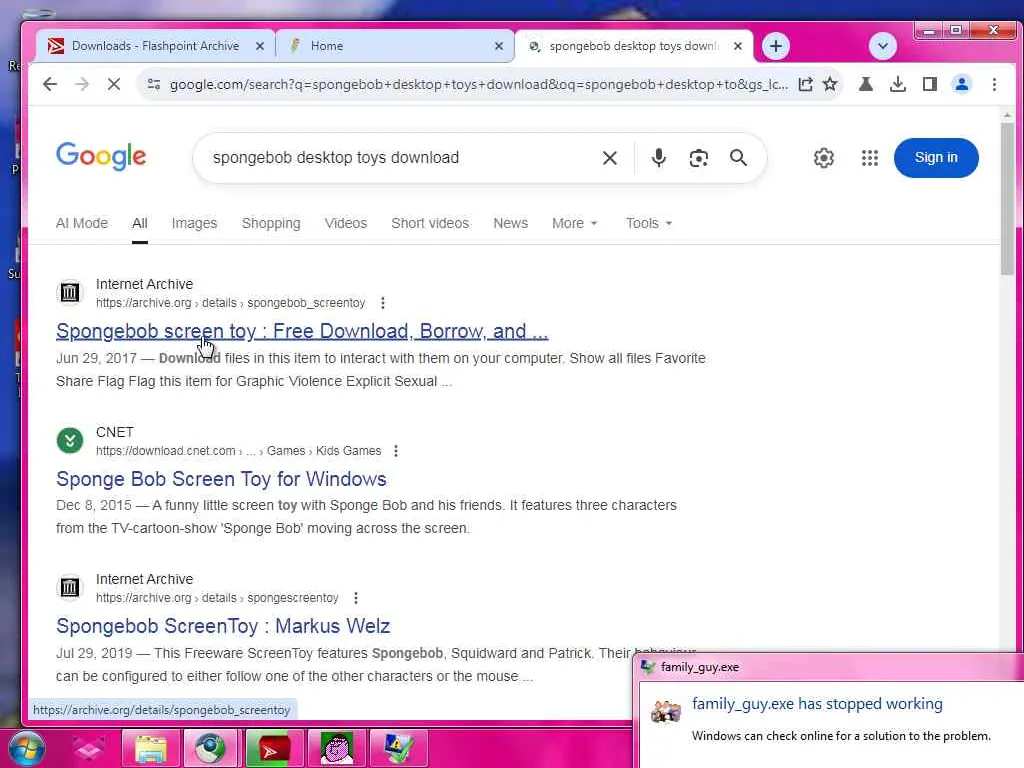Close the spongebob search tab
Image resolution: width=1024 pixels, height=768 pixels.
point(738,46)
